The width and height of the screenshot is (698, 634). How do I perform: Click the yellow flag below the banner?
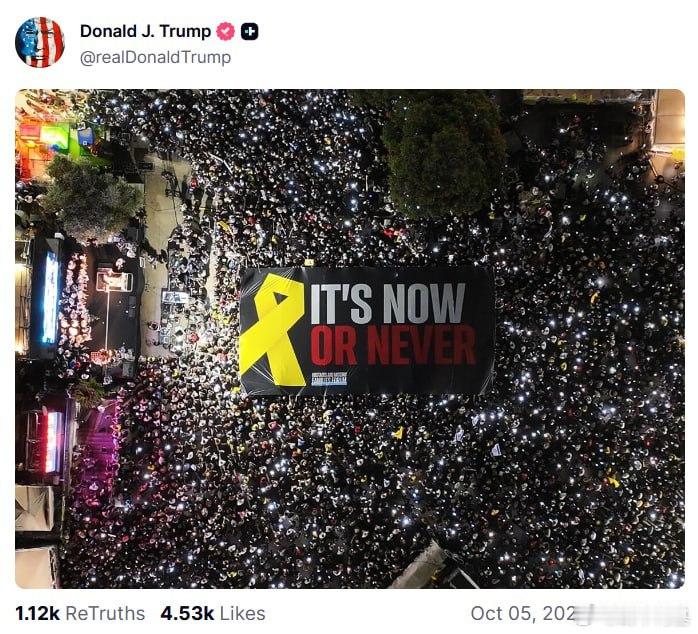tap(398, 433)
